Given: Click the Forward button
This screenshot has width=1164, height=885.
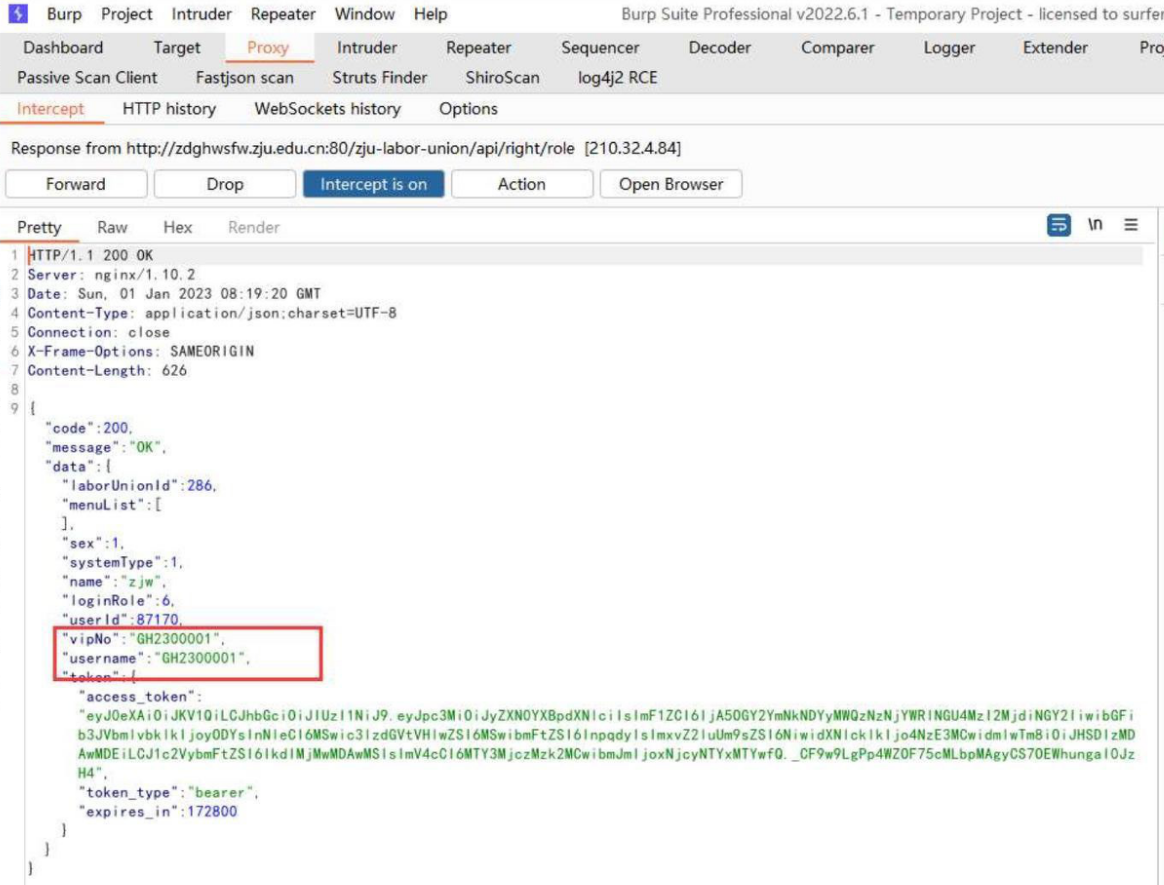Looking at the screenshot, I should tap(75, 184).
